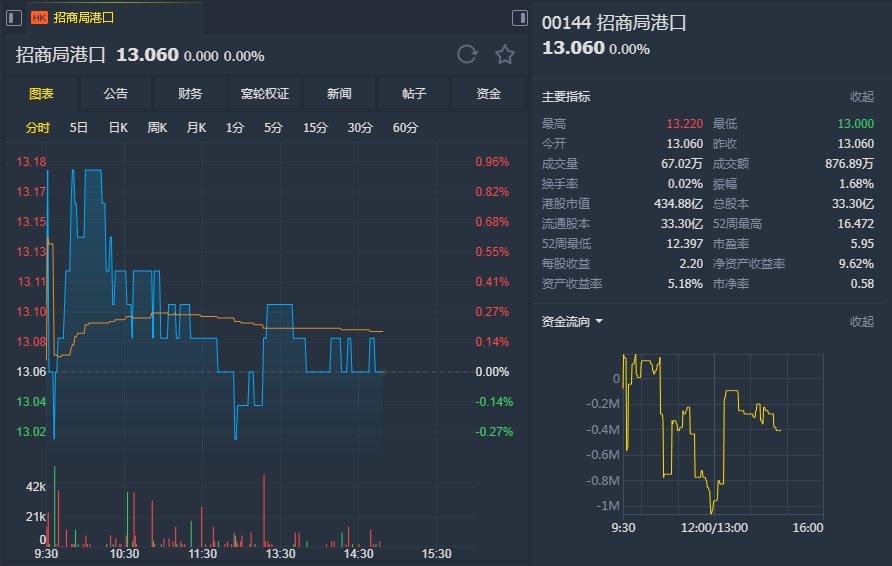The width and height of the screenshot is (892, 566).
Task: Select the 30分 interval
Action: coord(360,127)
